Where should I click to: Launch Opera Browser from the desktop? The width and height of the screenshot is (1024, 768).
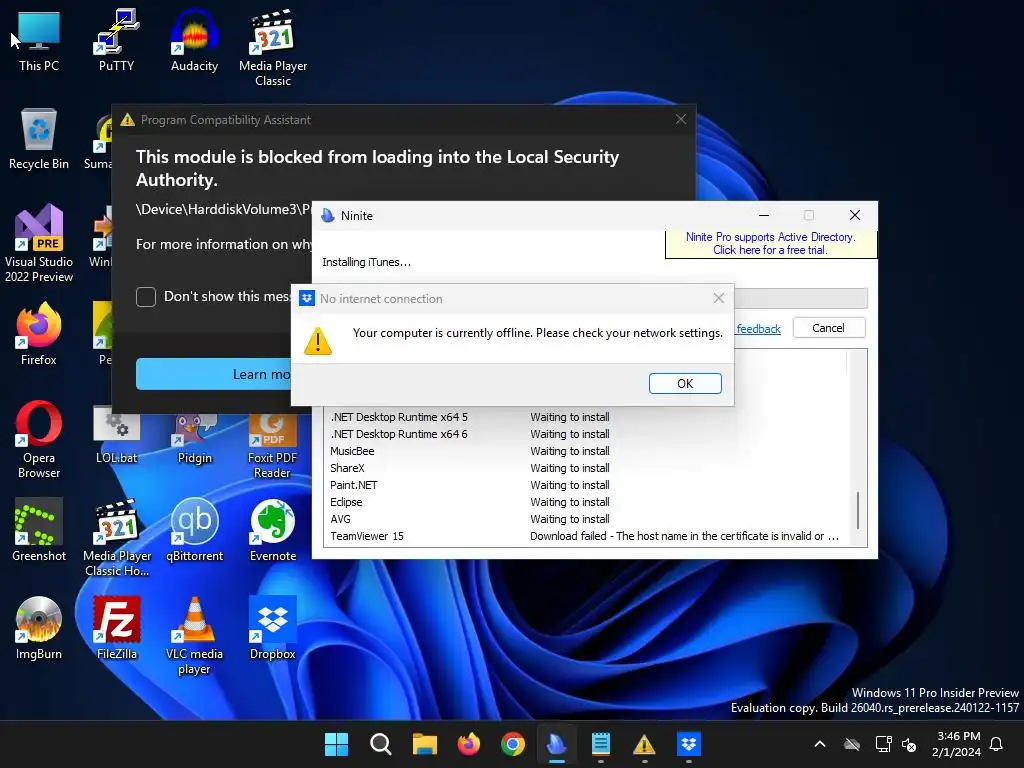point(39,439)
